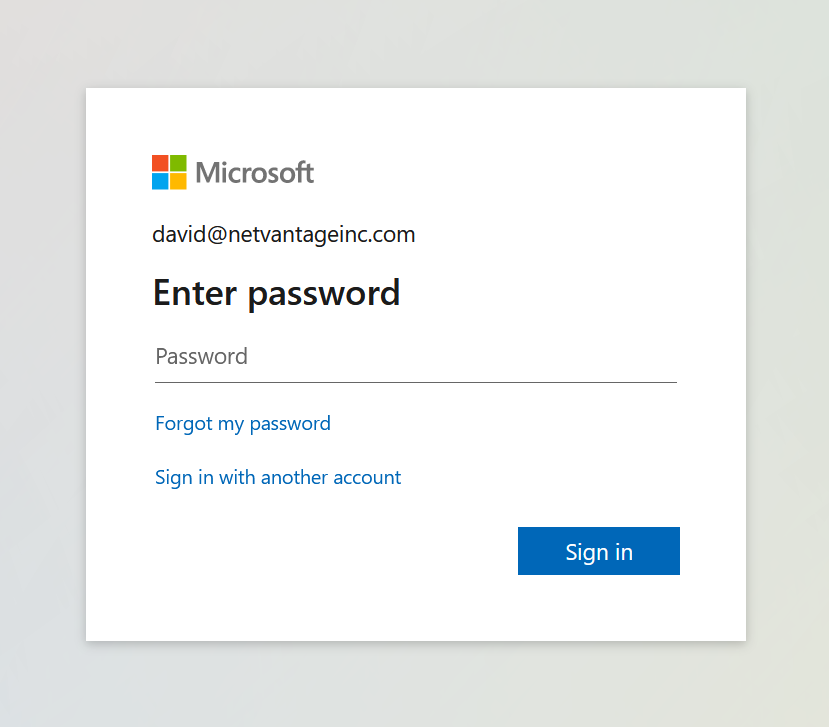The image size is (830, 728).
Task: Focus the Password input field
Action: click(415, 357)
